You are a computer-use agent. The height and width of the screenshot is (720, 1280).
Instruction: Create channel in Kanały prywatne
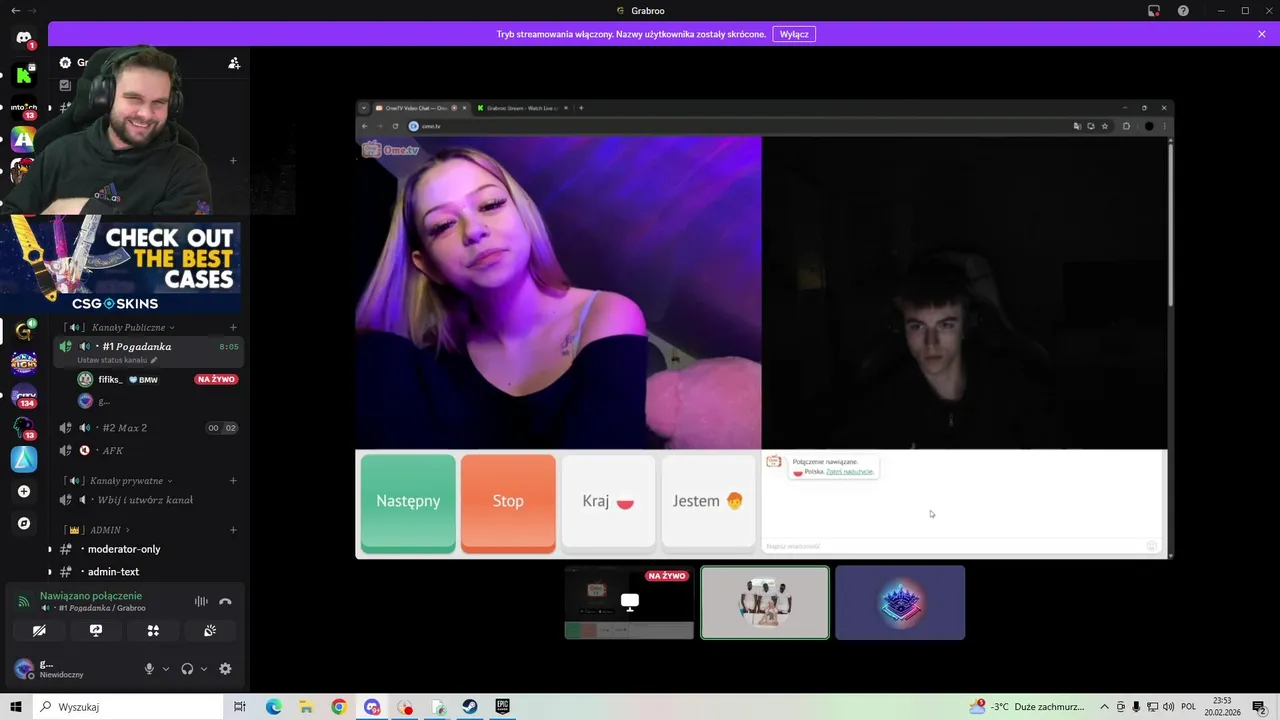233,480
